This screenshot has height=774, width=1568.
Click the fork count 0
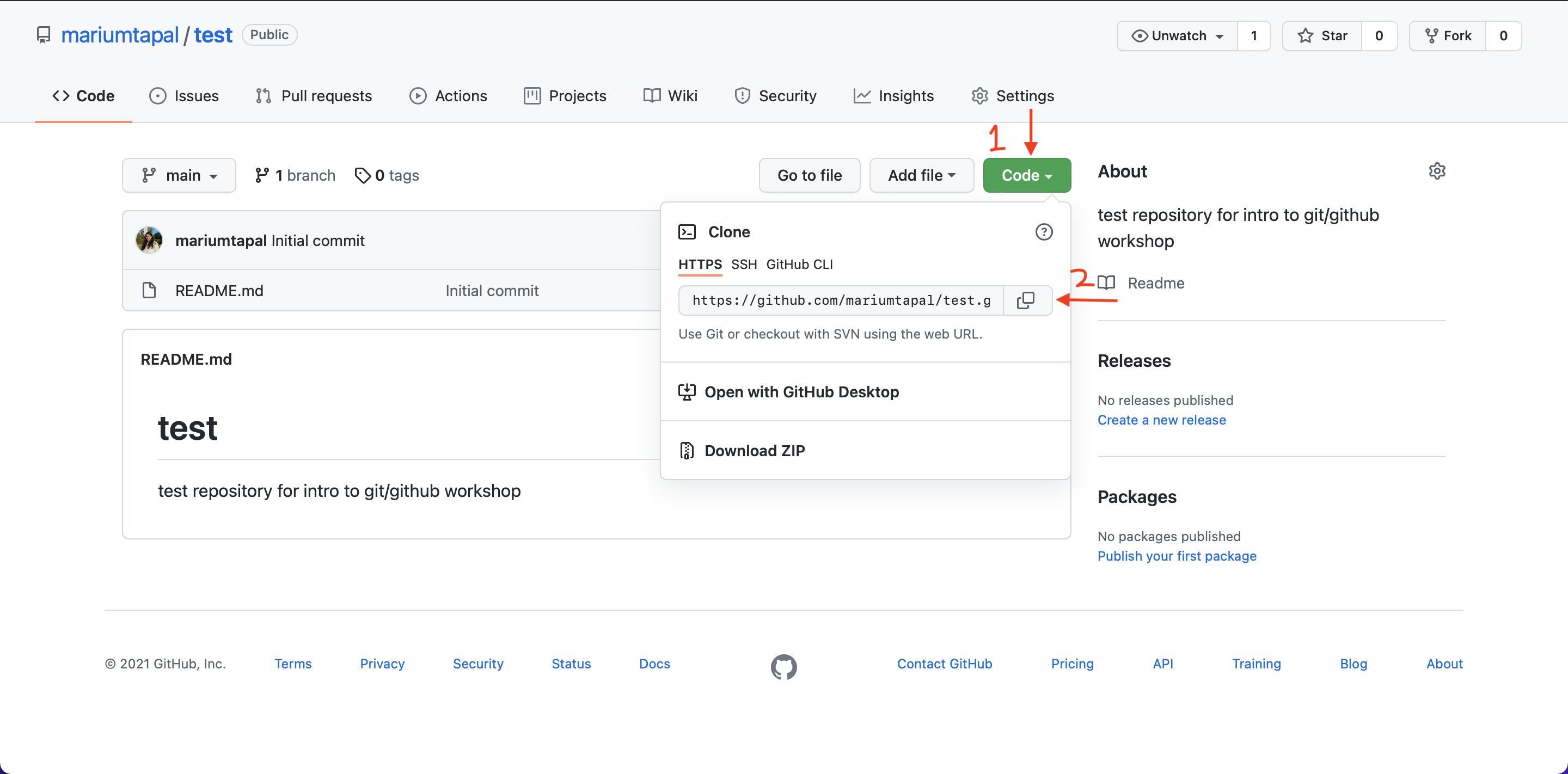(x=1503, y=36)
